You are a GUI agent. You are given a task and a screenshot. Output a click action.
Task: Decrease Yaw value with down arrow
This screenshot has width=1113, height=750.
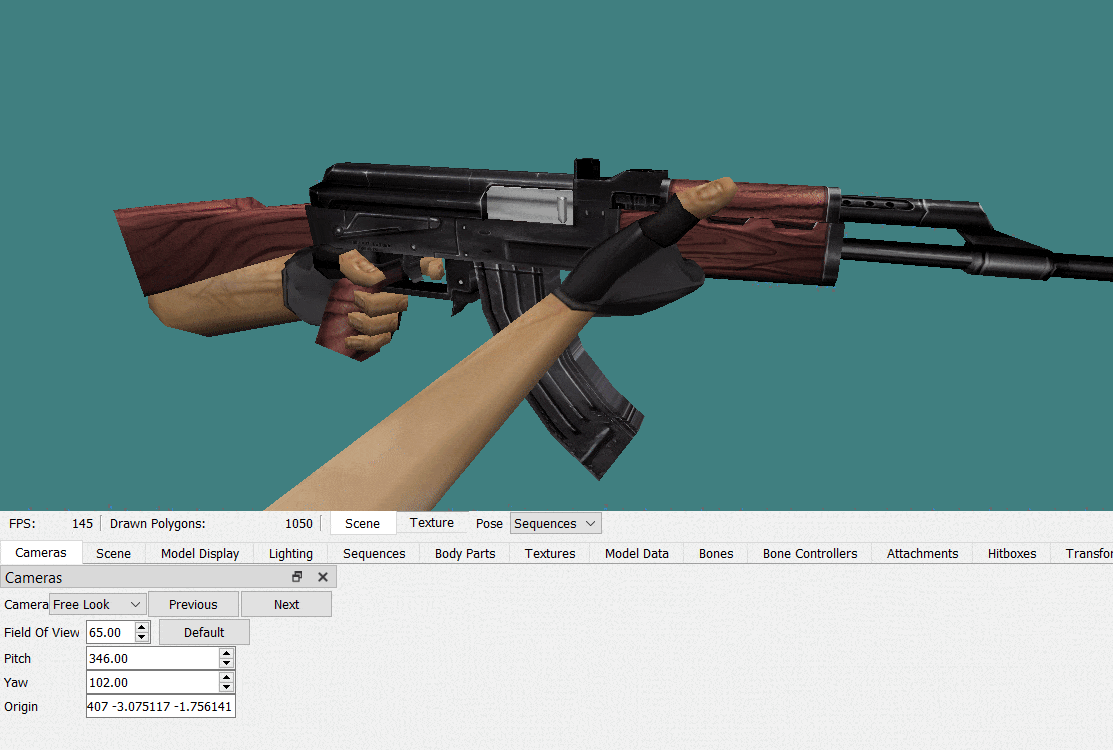click(226, 688)
